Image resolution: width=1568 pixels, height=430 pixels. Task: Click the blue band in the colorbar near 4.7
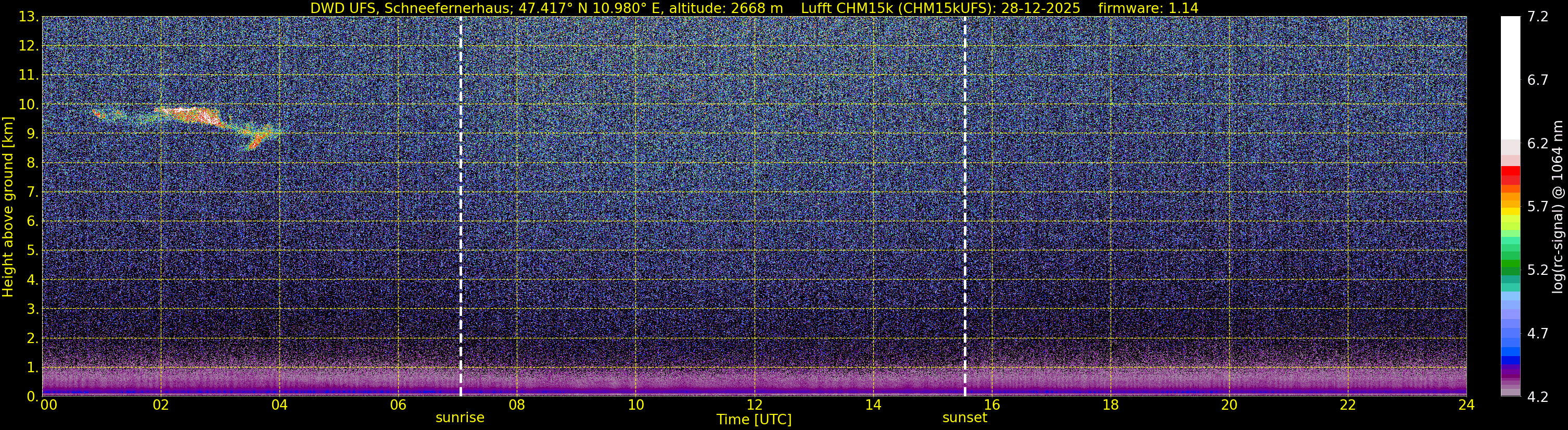pos(1510,333)
